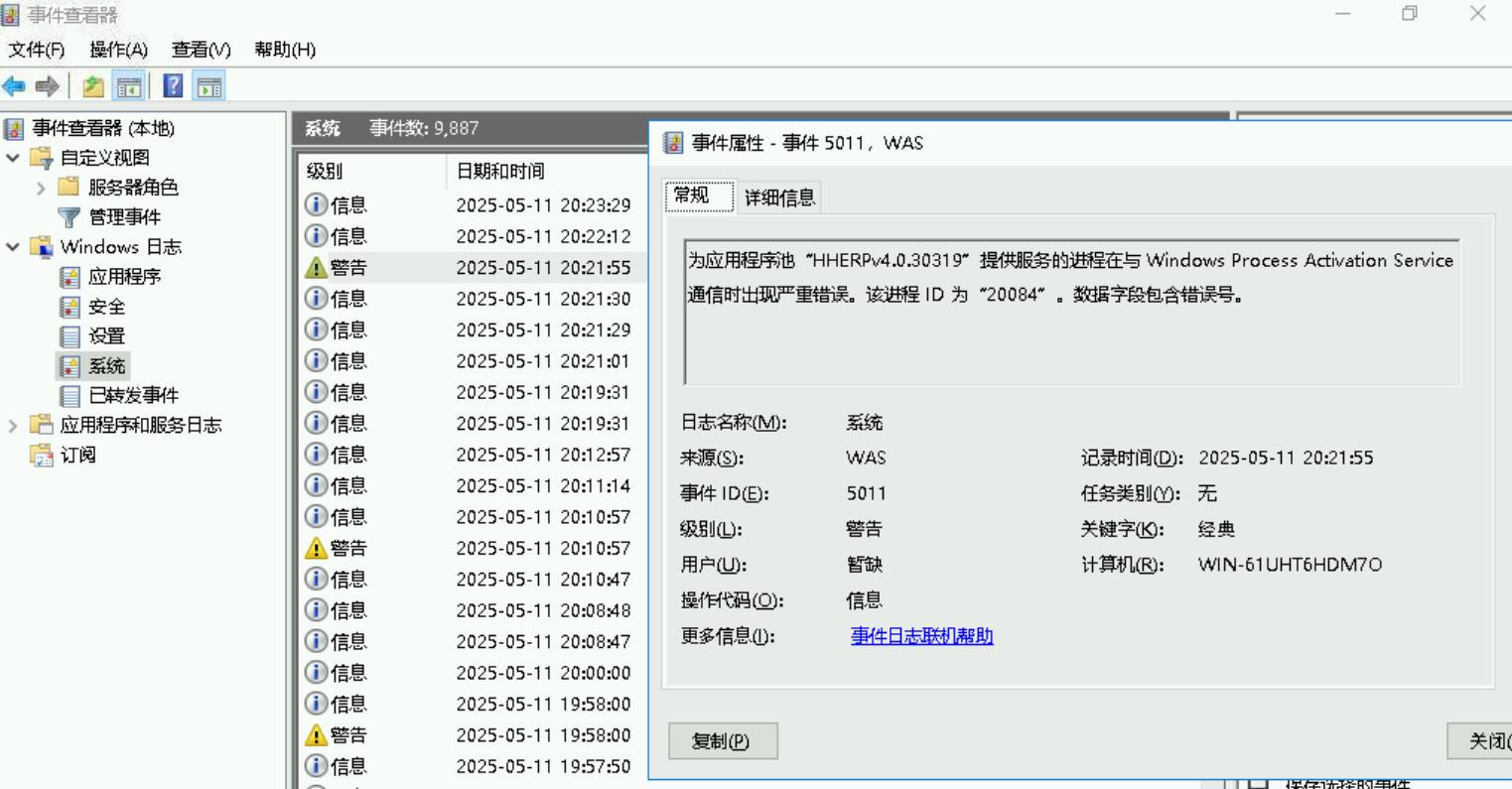Image resolution: width=1512 pixels, height=789 pixels.
Task: Open the 操作(A) menu
Action: [118, 50]
